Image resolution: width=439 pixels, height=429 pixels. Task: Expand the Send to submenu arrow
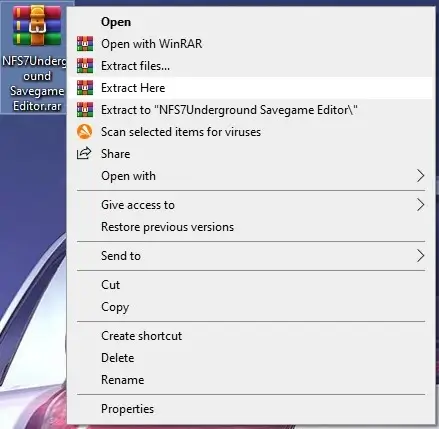(x=421, y=256)
